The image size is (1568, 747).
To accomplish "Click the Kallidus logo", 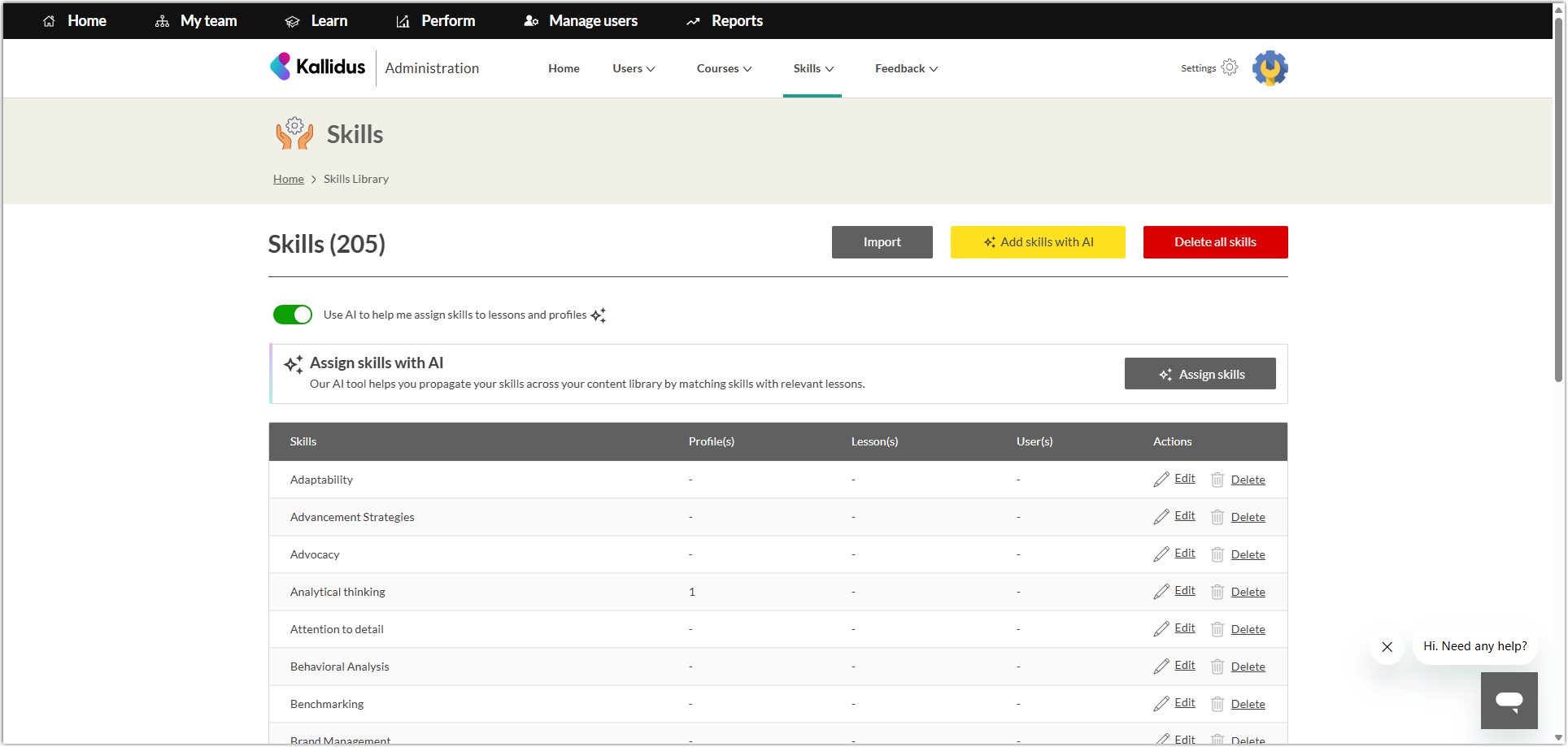I will coord(318,67).
